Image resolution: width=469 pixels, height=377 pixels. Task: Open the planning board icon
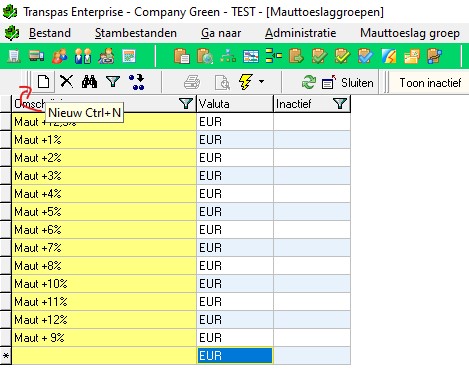click(x=251, y=56)
